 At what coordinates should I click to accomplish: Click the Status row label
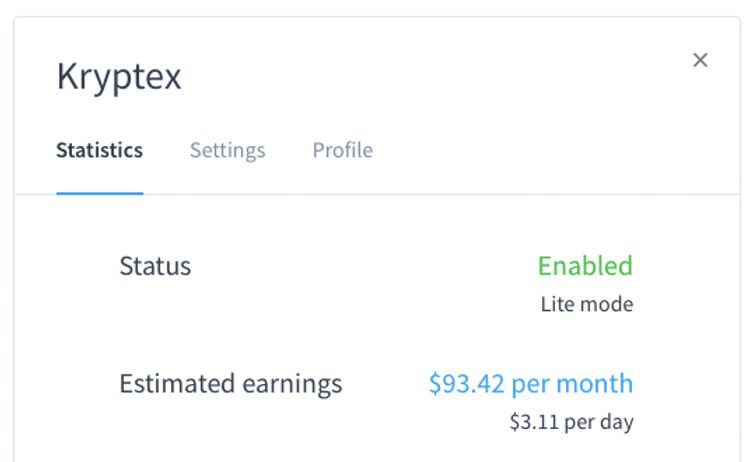click(155, 266)
